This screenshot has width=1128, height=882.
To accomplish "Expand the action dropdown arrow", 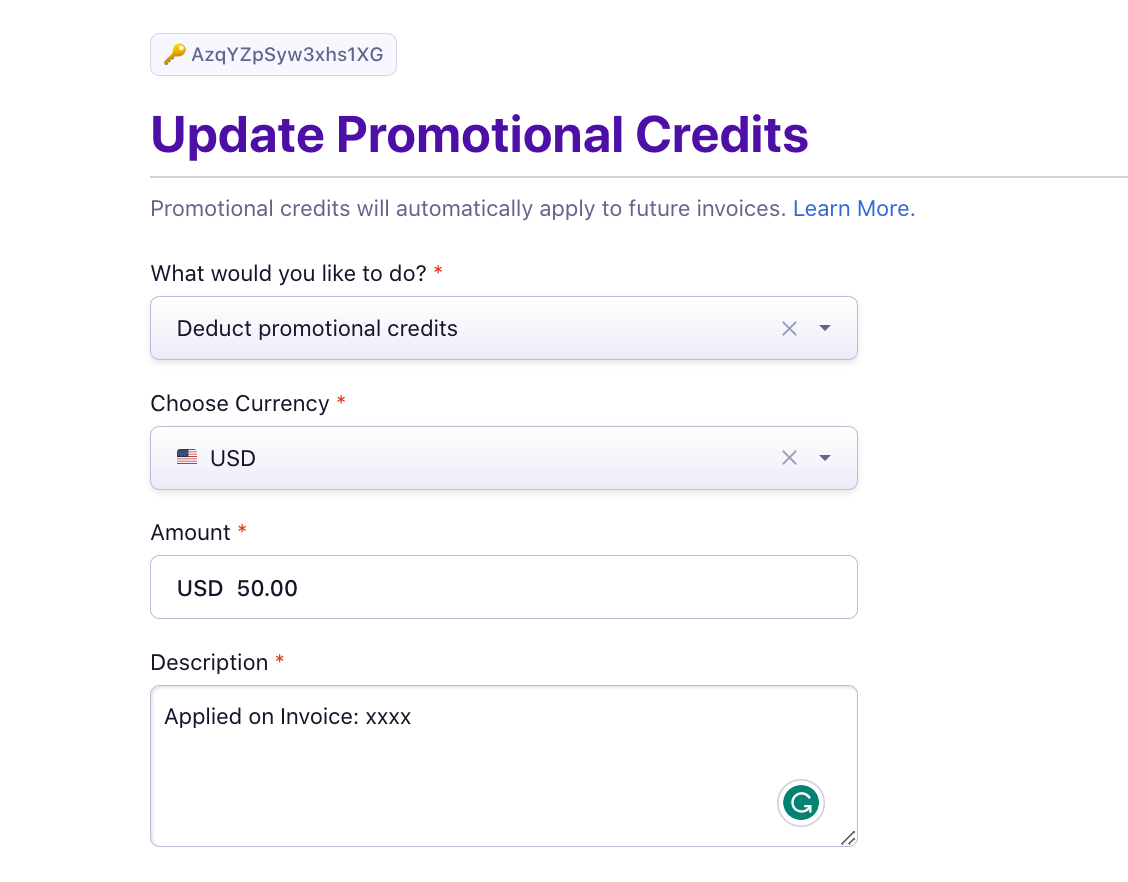I will point(825,328).
